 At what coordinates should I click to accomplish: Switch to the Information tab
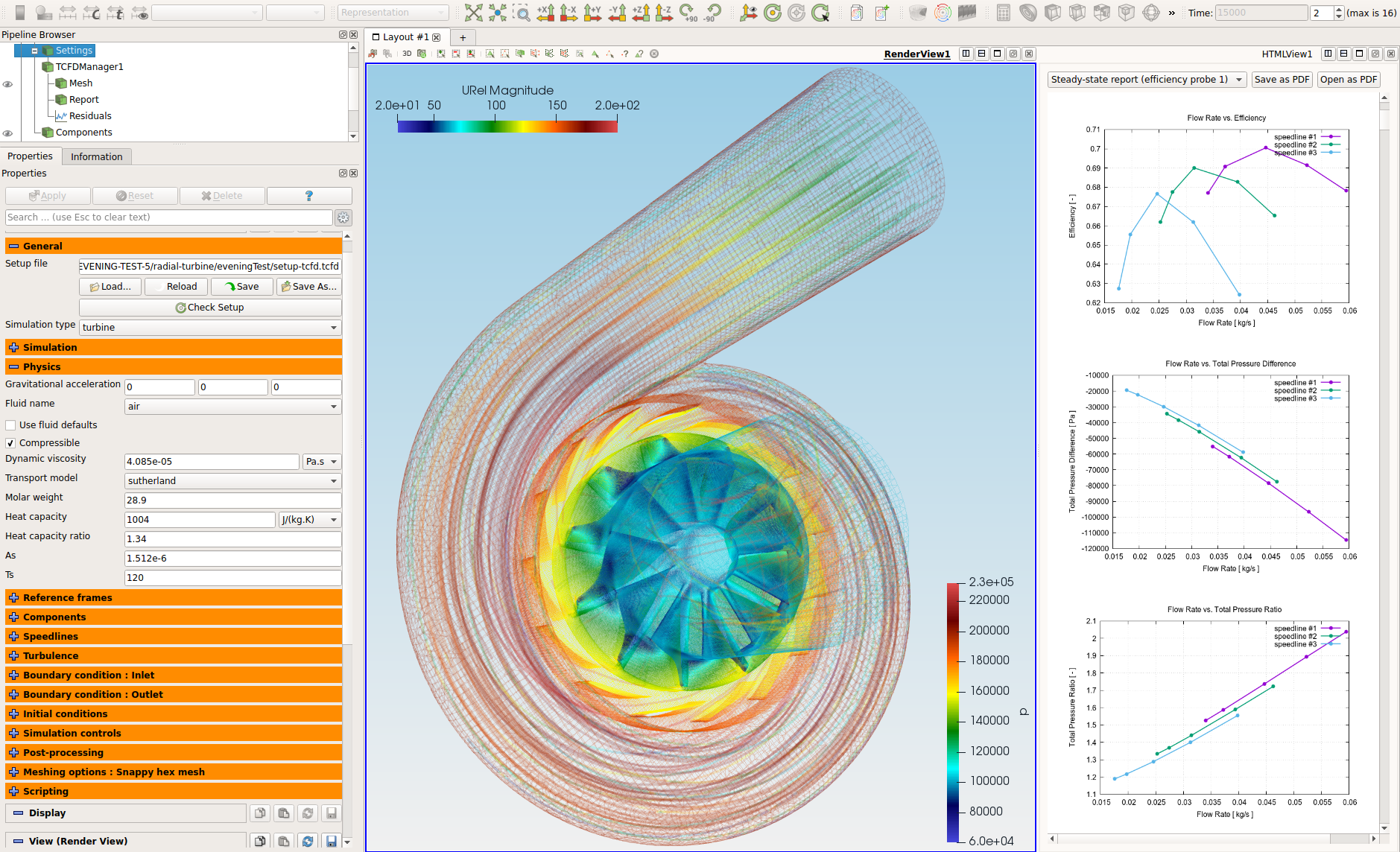click(96, 156)
